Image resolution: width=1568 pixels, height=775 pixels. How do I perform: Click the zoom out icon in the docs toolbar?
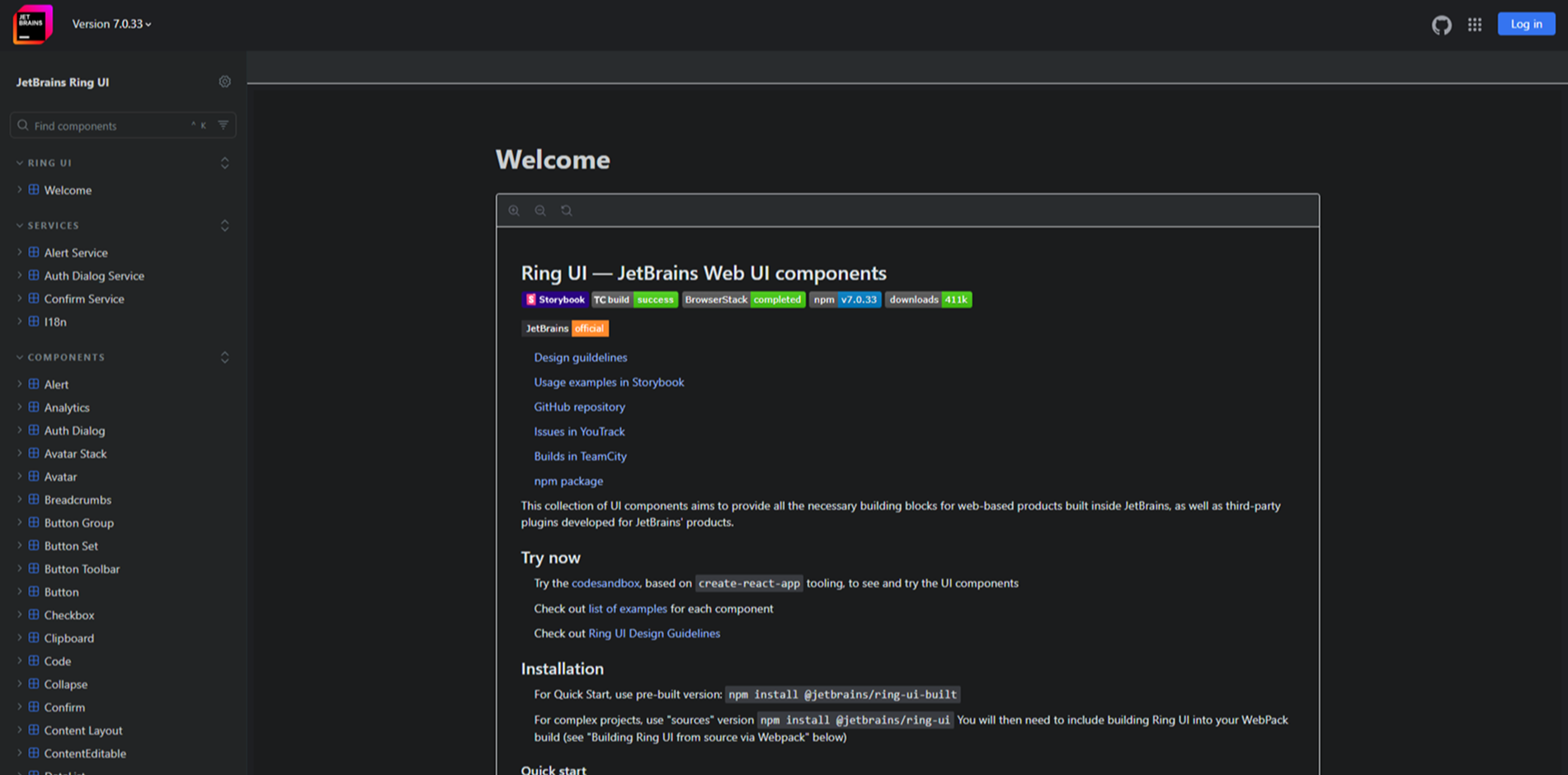pyautogui.click(x=540, y=210)
